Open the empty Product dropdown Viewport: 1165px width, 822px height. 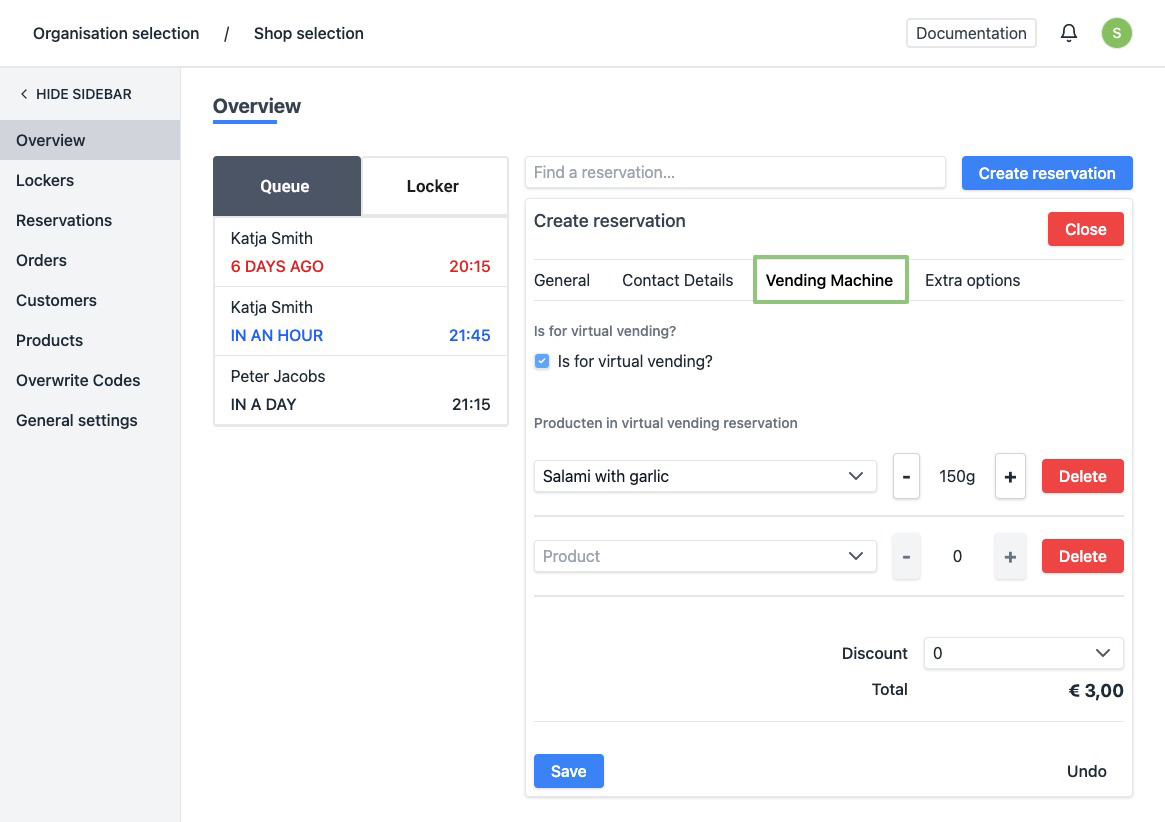705,557
